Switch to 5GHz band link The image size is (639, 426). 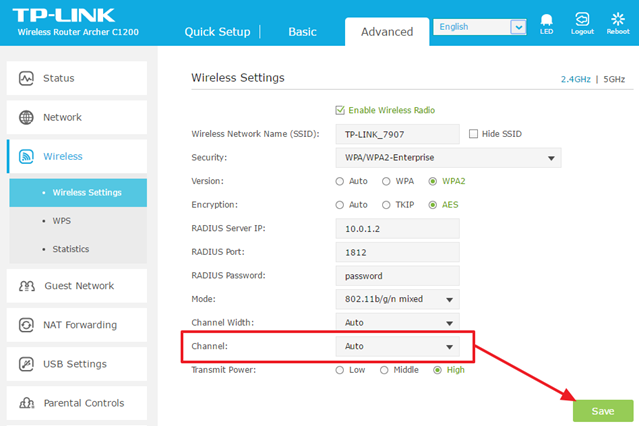point(614,79)
